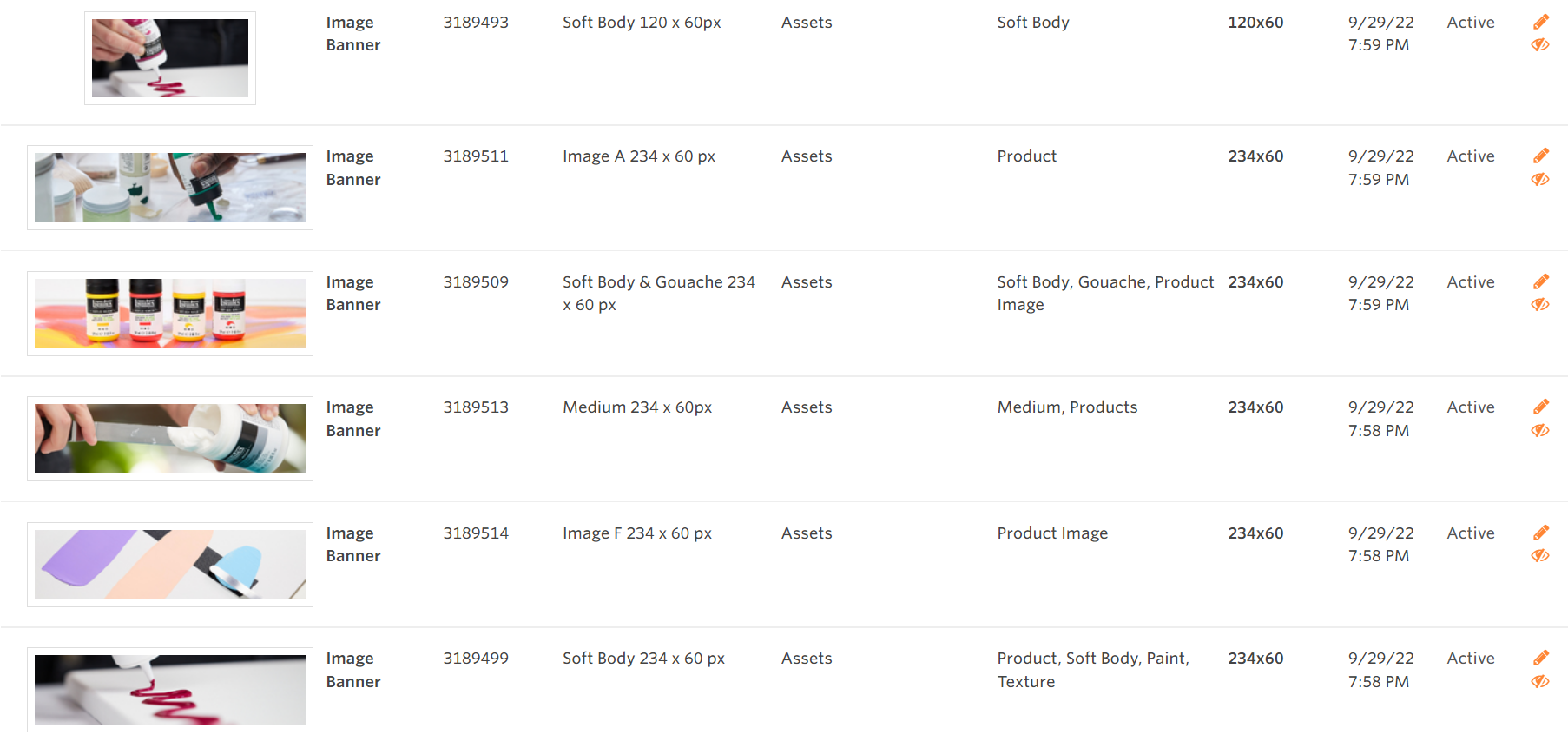The image size is (1568, 735).
Task: Click banner ID 3189509
Action: click(476, 282)
